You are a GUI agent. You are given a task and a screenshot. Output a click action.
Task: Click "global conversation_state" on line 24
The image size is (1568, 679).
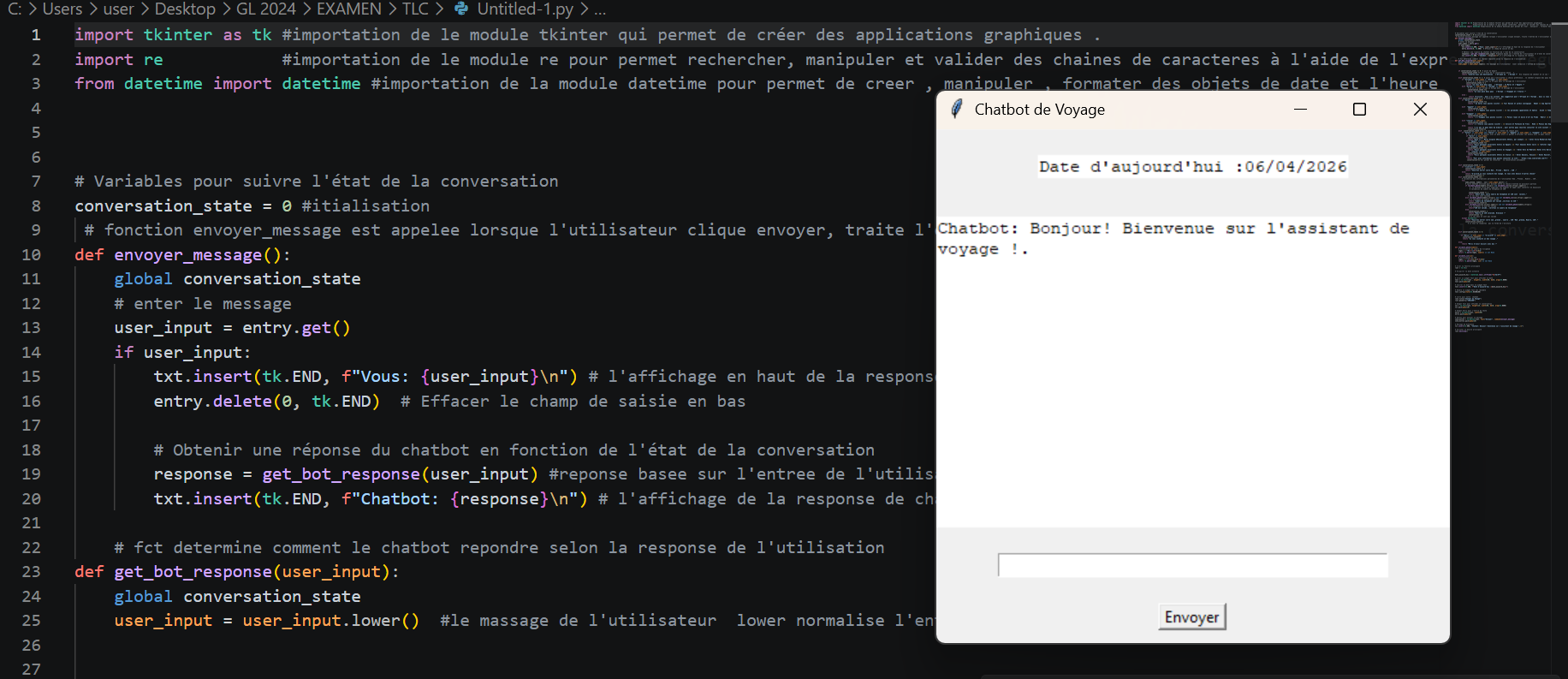click(238, 597)
